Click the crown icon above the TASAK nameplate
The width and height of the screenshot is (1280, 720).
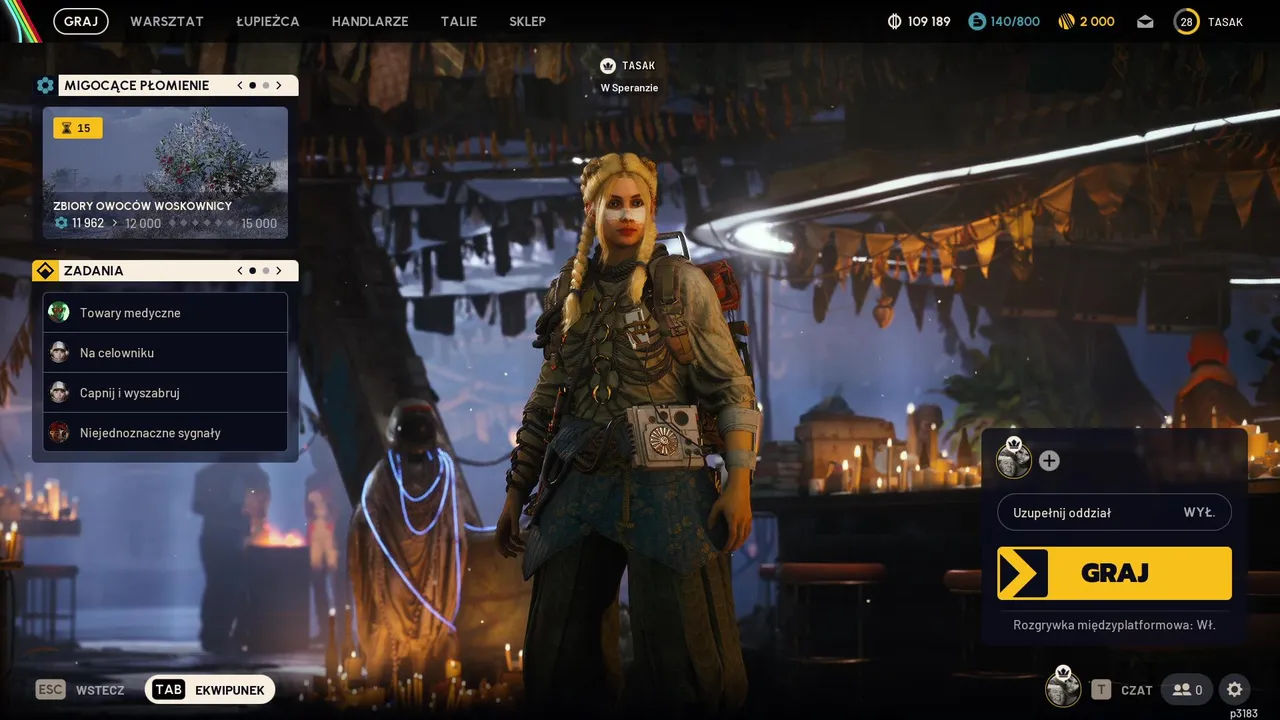pos(607,66)
